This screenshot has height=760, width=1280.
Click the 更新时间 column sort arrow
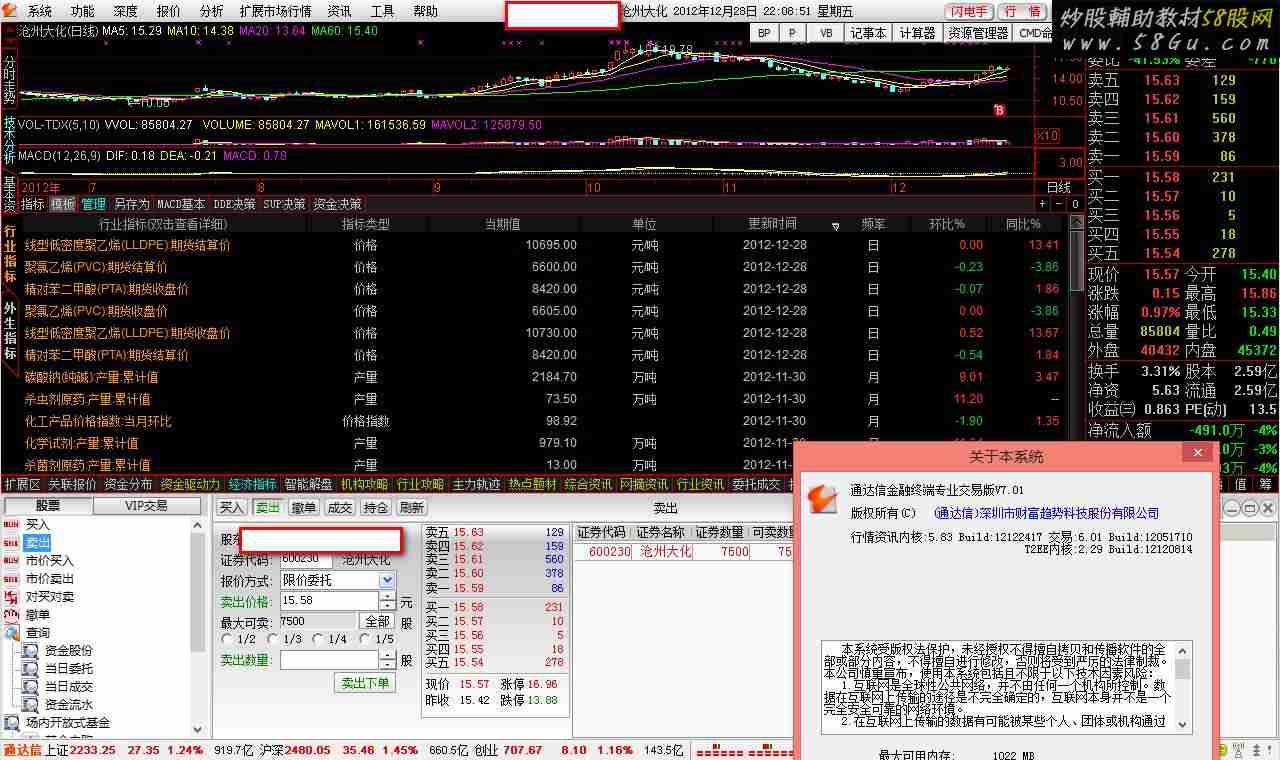pyautogui.click(x=836, y=226)
